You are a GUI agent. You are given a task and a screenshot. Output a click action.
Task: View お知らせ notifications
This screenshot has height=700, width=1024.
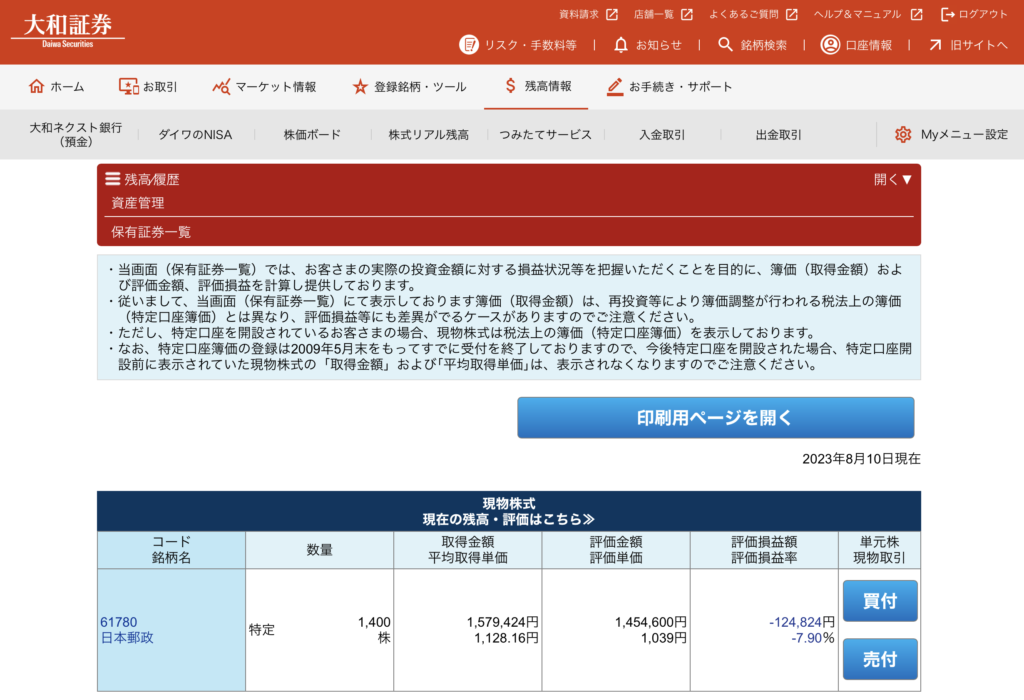(x=648, y=44)
